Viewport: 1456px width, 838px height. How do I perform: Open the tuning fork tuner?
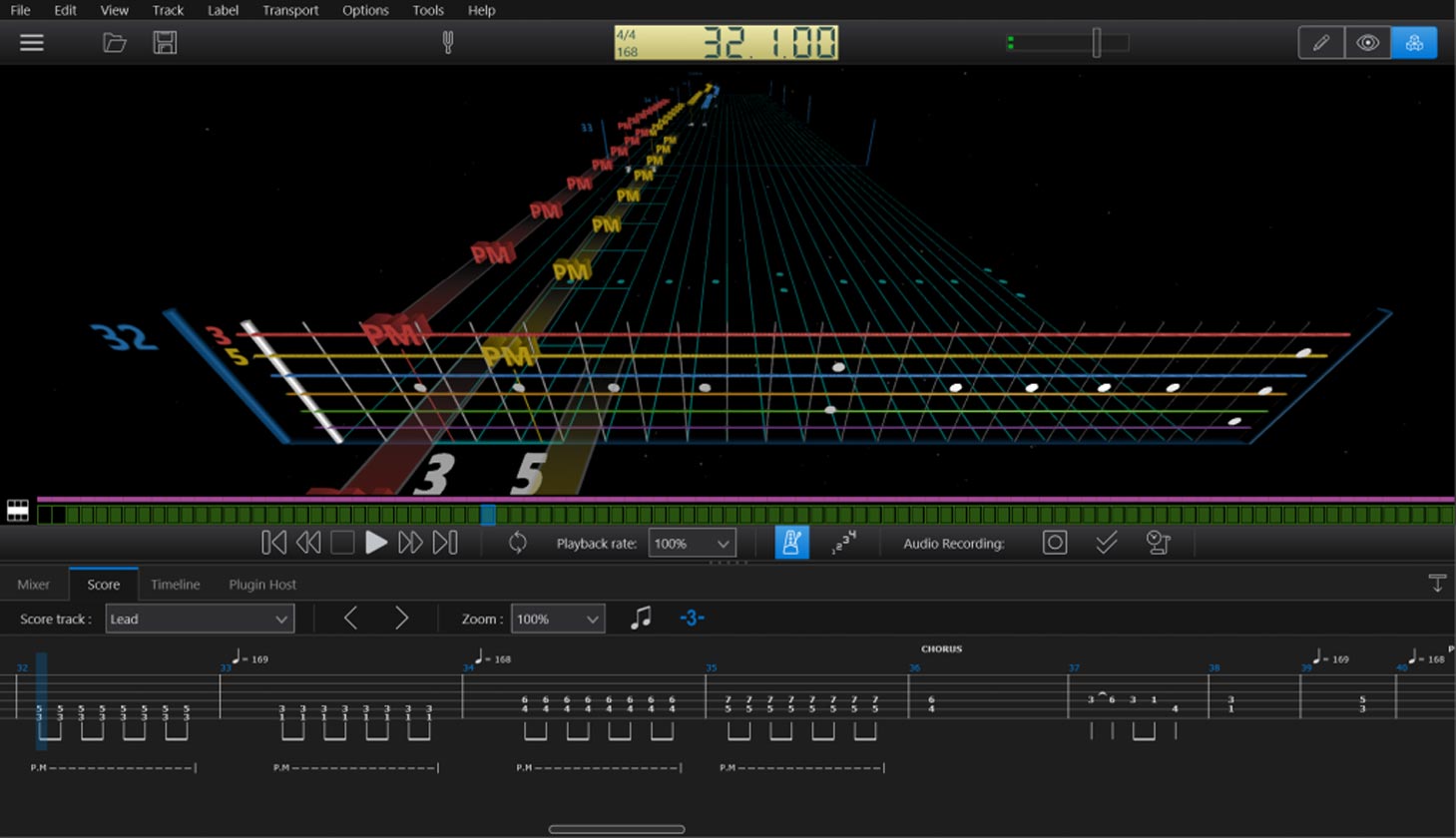(447, 42)
